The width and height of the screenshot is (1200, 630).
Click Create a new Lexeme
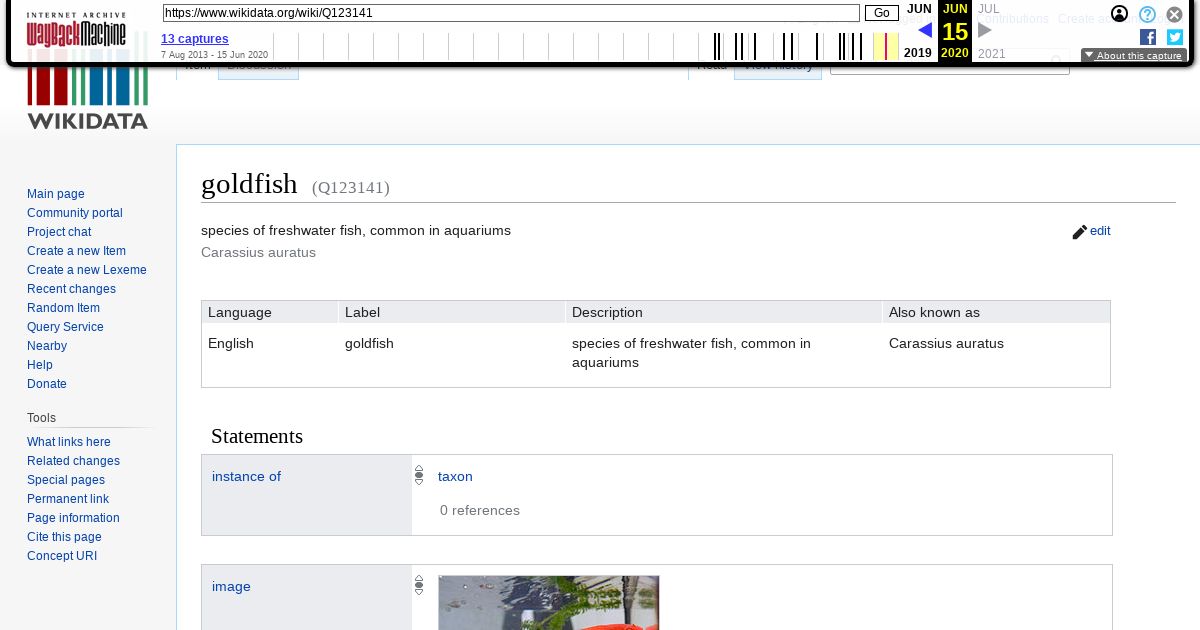[x=87, y=270]
